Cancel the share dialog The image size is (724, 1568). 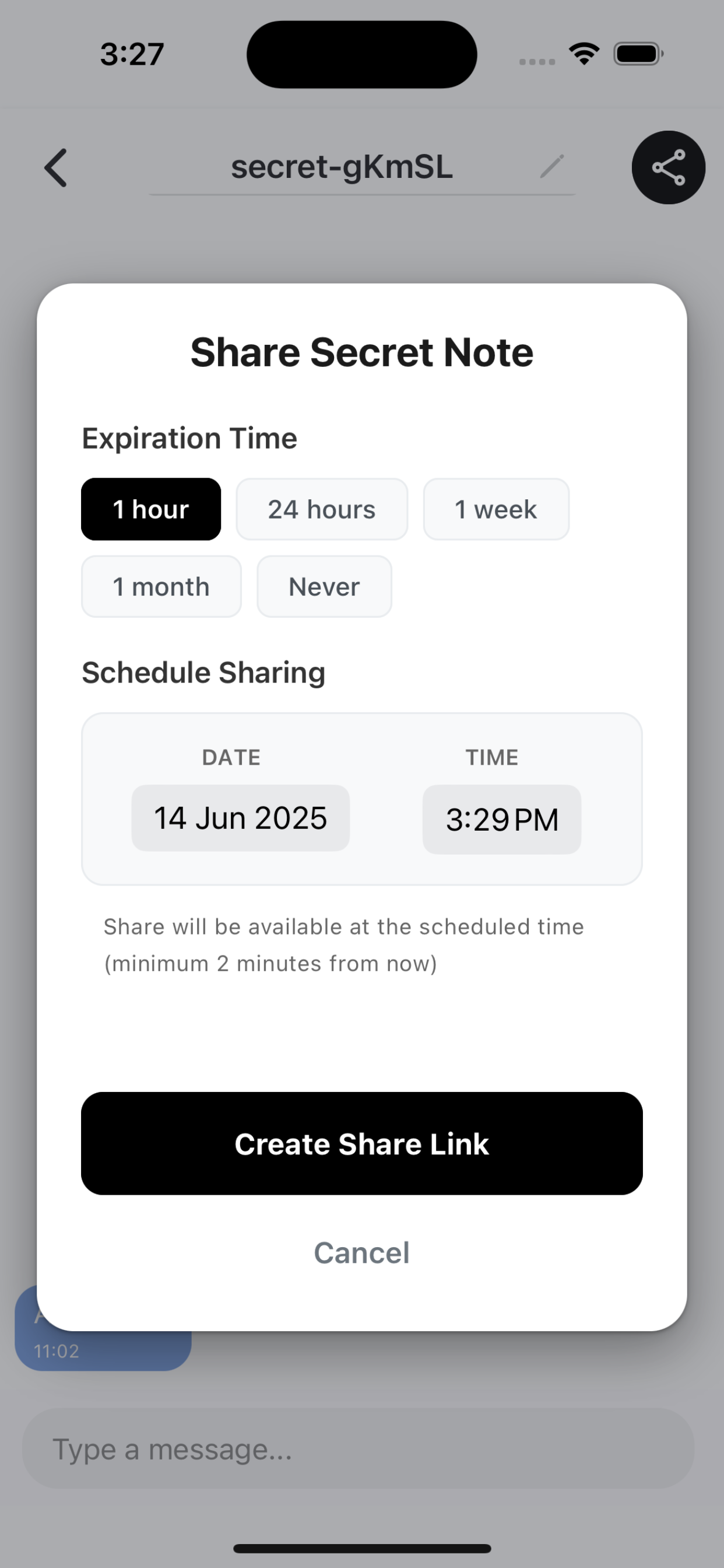click(362, 1252)
